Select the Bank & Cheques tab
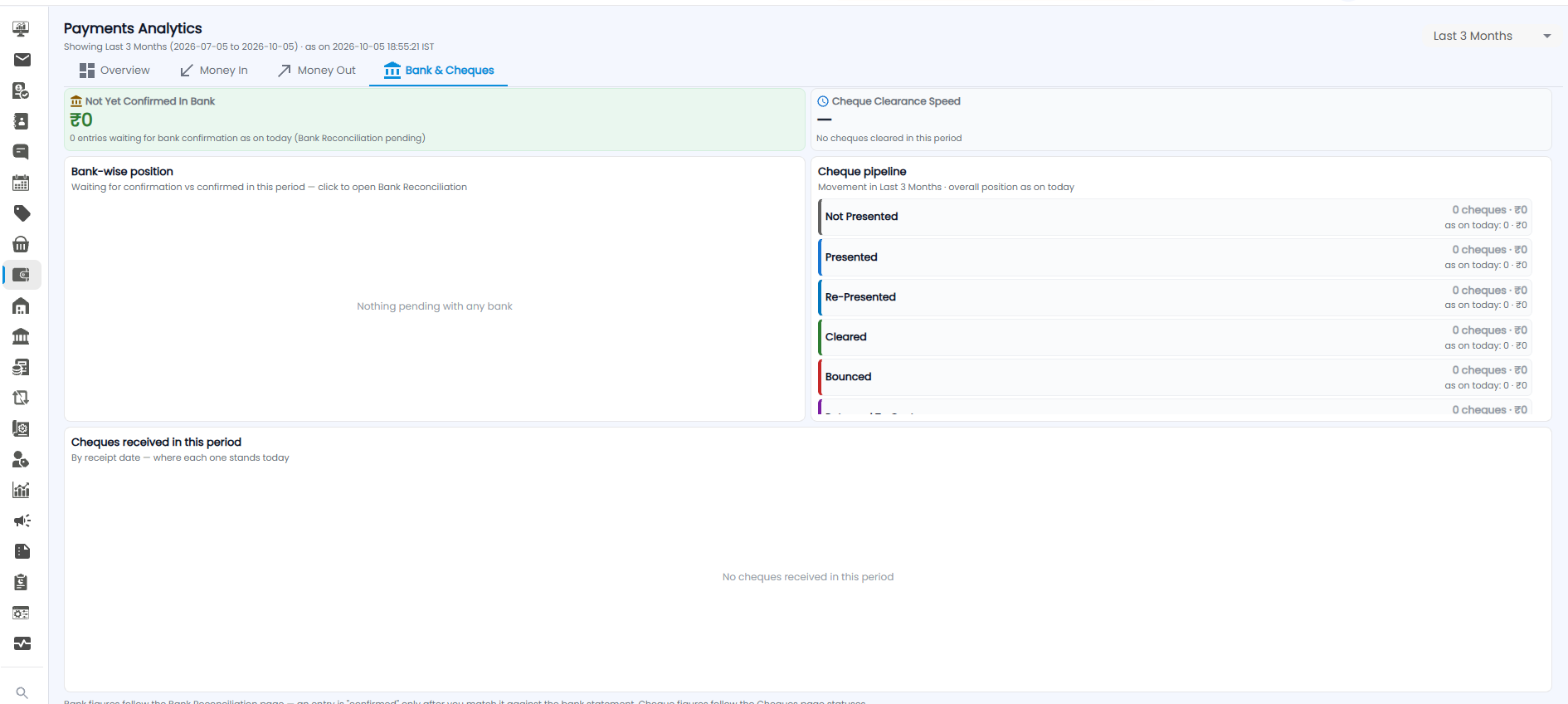The height and width of the screenshot is (704, 1568). [439, 71]
